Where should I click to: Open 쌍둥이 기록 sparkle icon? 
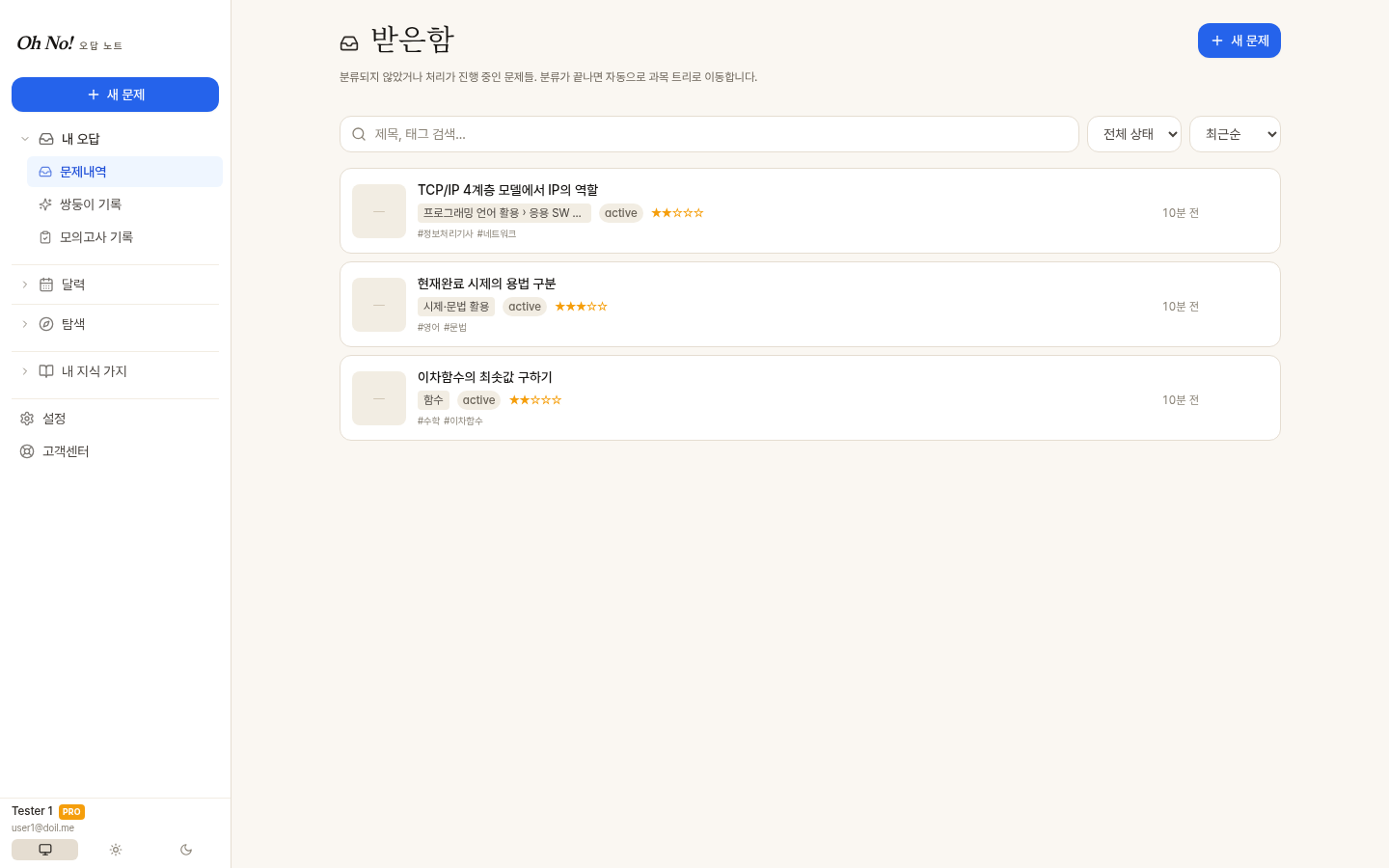[45, 204]
